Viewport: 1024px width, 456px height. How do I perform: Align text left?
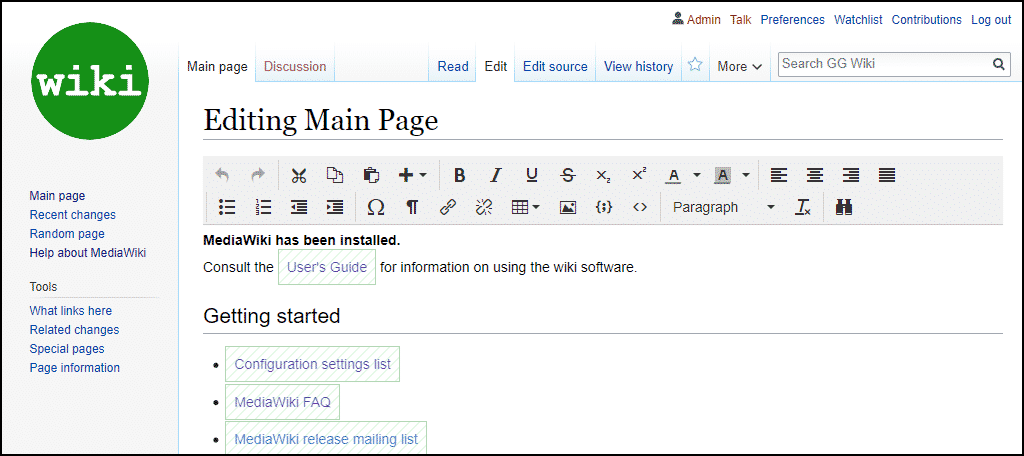click(x=778, y=175)
